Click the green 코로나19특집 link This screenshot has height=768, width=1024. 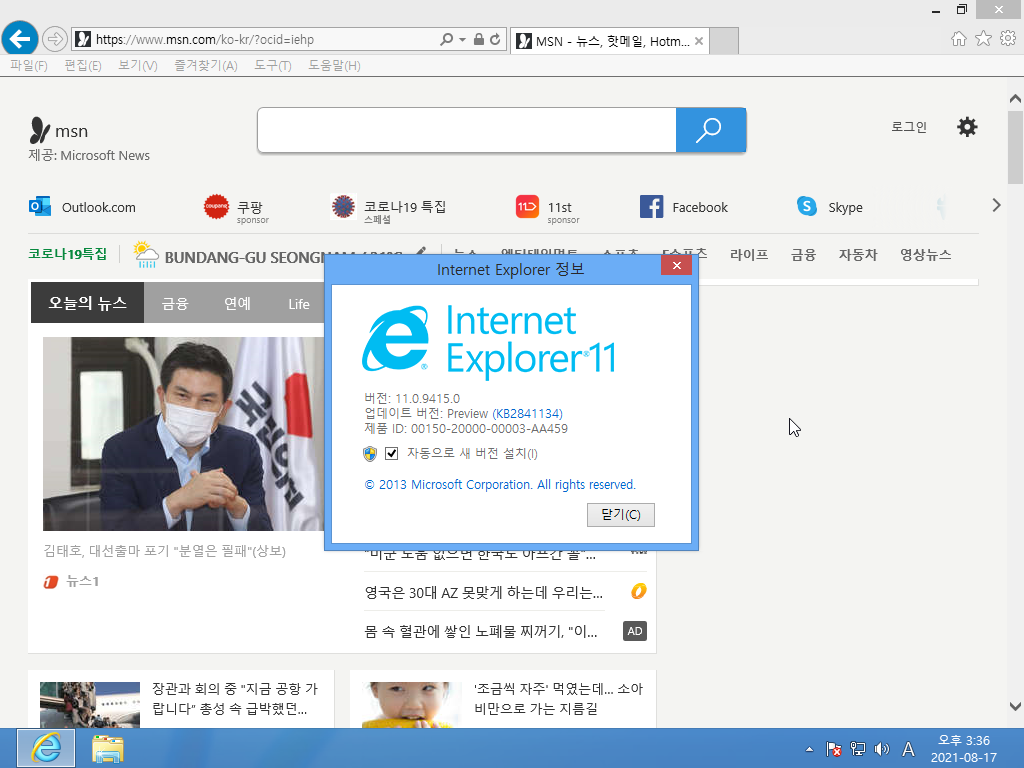coord(67,254)
